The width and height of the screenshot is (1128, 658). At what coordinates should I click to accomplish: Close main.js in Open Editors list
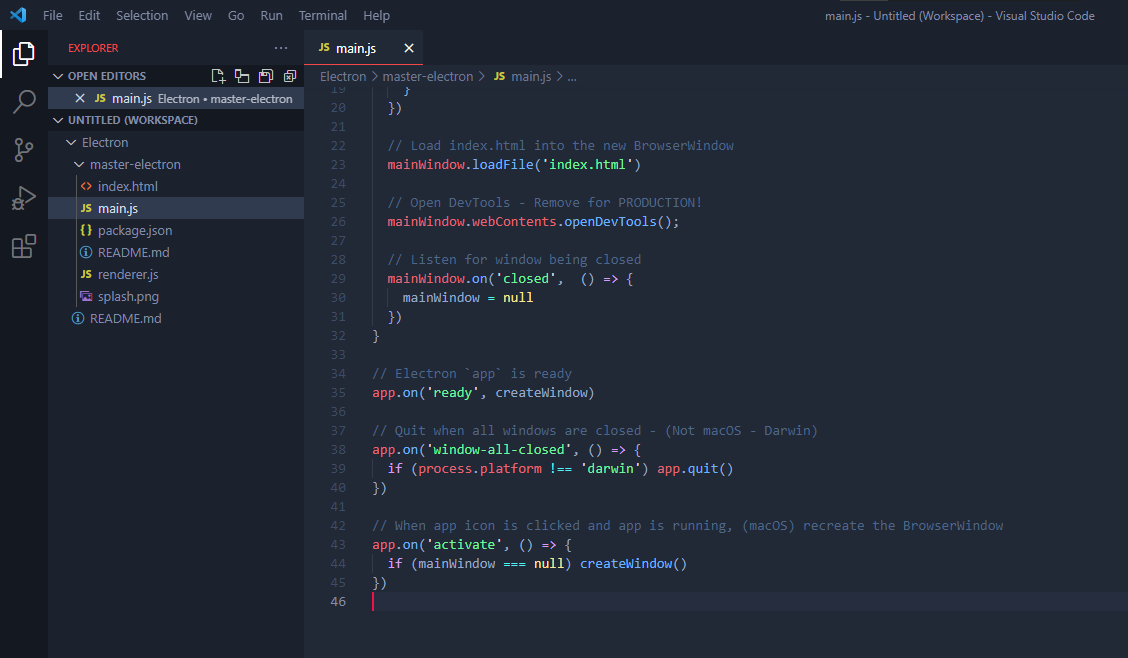click(80, 99)
